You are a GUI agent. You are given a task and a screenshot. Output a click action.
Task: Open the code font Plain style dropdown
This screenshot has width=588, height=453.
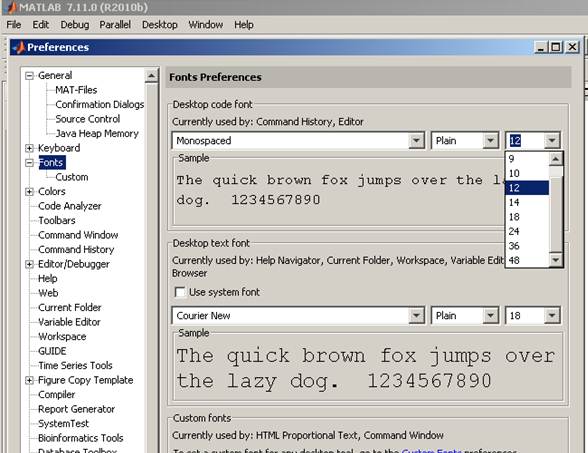pyautogui.click(x=490, y=141)
